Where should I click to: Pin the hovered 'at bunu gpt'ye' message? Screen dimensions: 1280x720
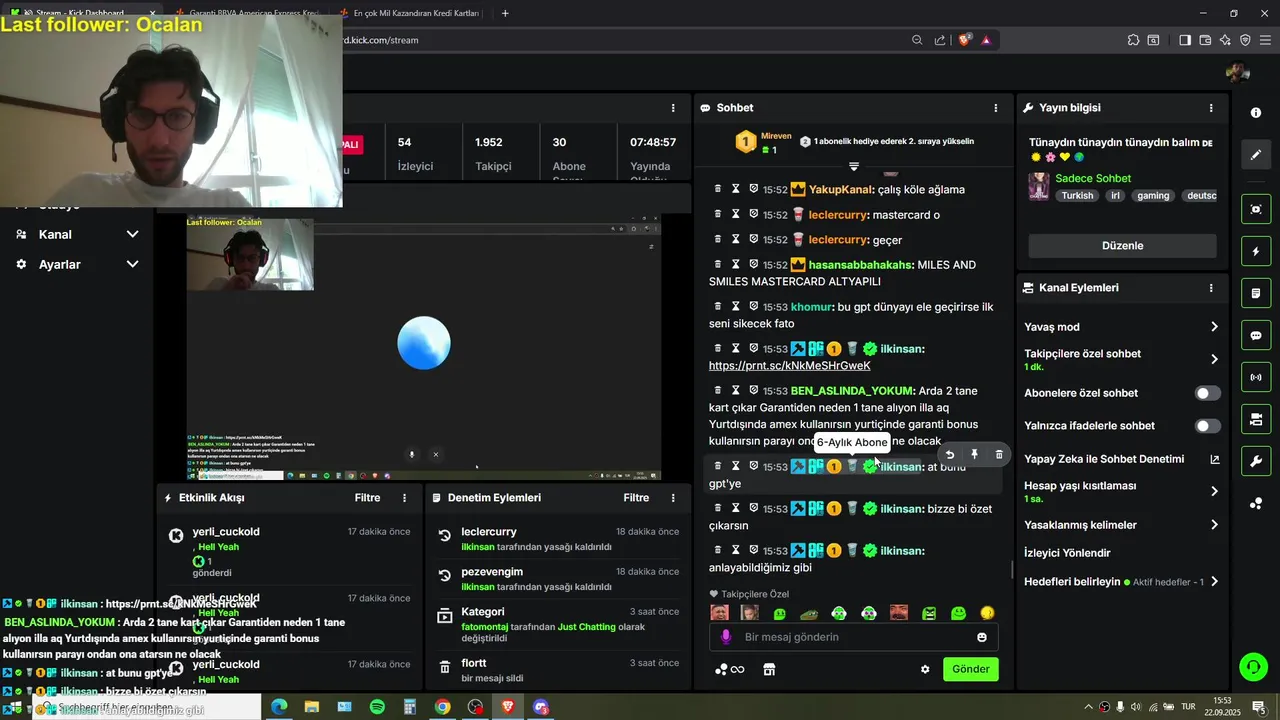(x=974, y=455)
